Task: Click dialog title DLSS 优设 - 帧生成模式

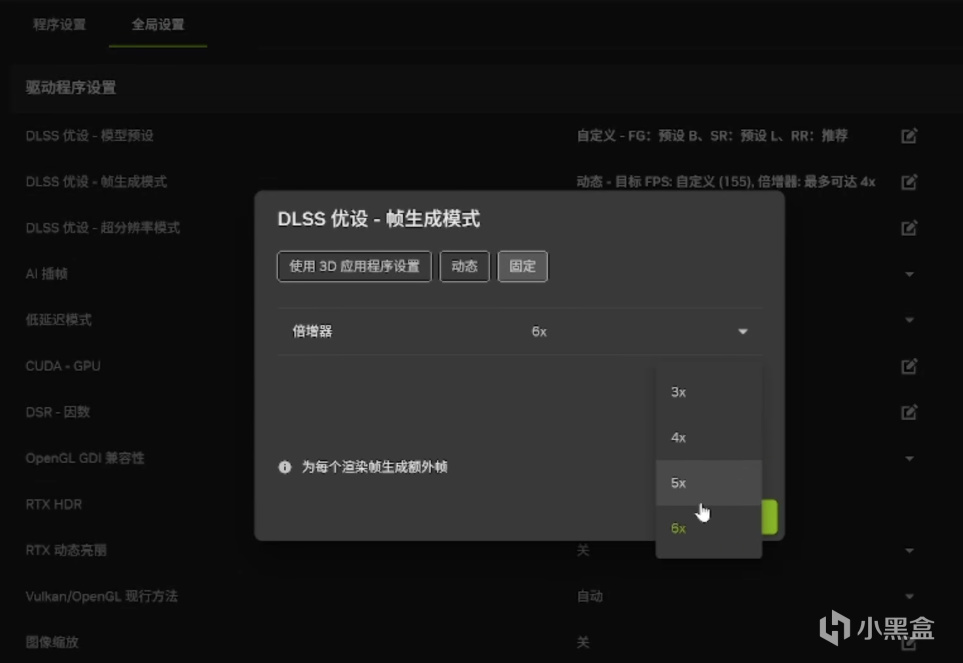Action: pyautogui.click(x=378, y=219)
